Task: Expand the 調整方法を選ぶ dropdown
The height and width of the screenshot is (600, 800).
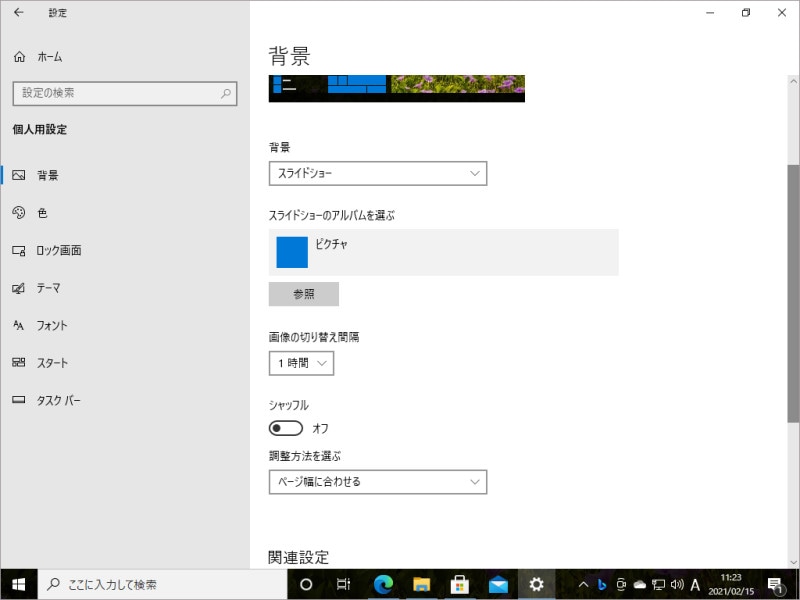Action: 378,481
